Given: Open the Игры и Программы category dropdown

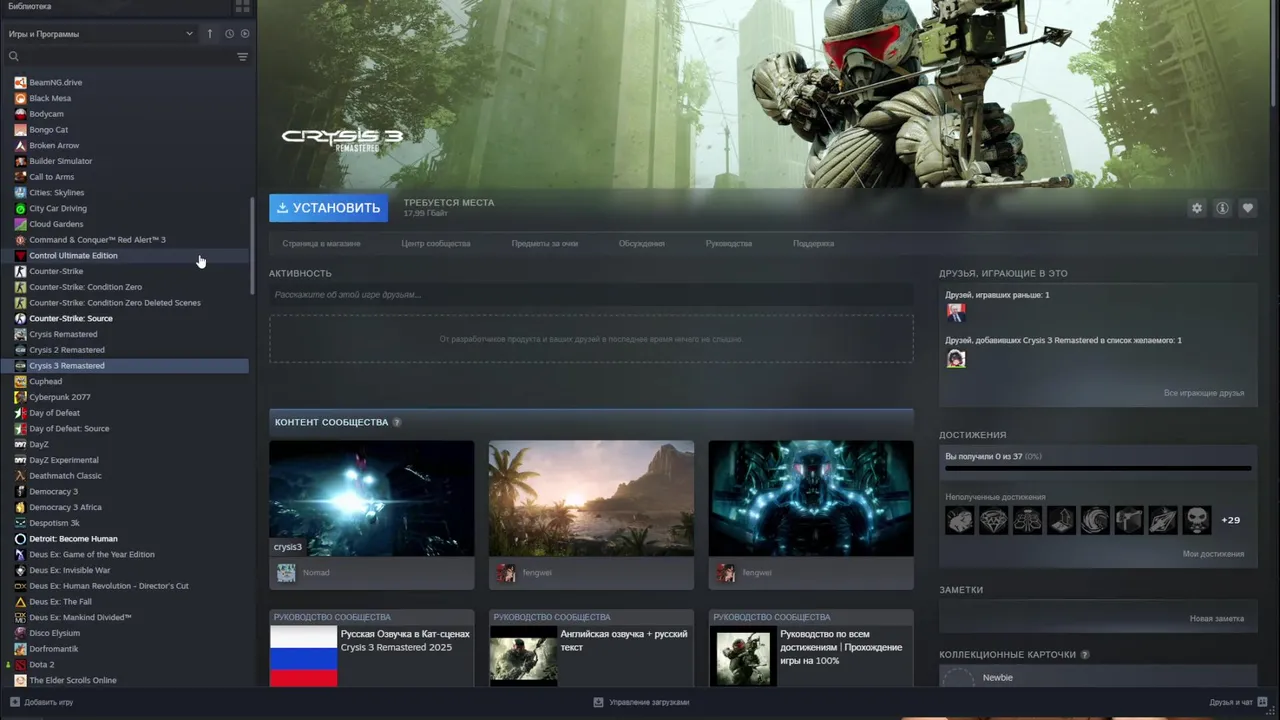Looking at the screenshot, I should [x=100, y=34].
